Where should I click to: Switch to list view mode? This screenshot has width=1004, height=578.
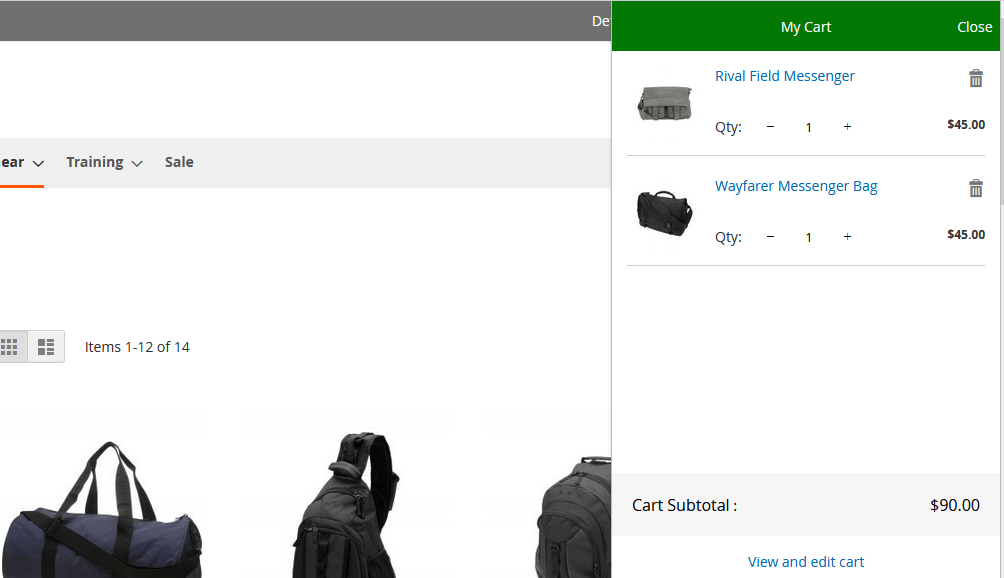46,347
